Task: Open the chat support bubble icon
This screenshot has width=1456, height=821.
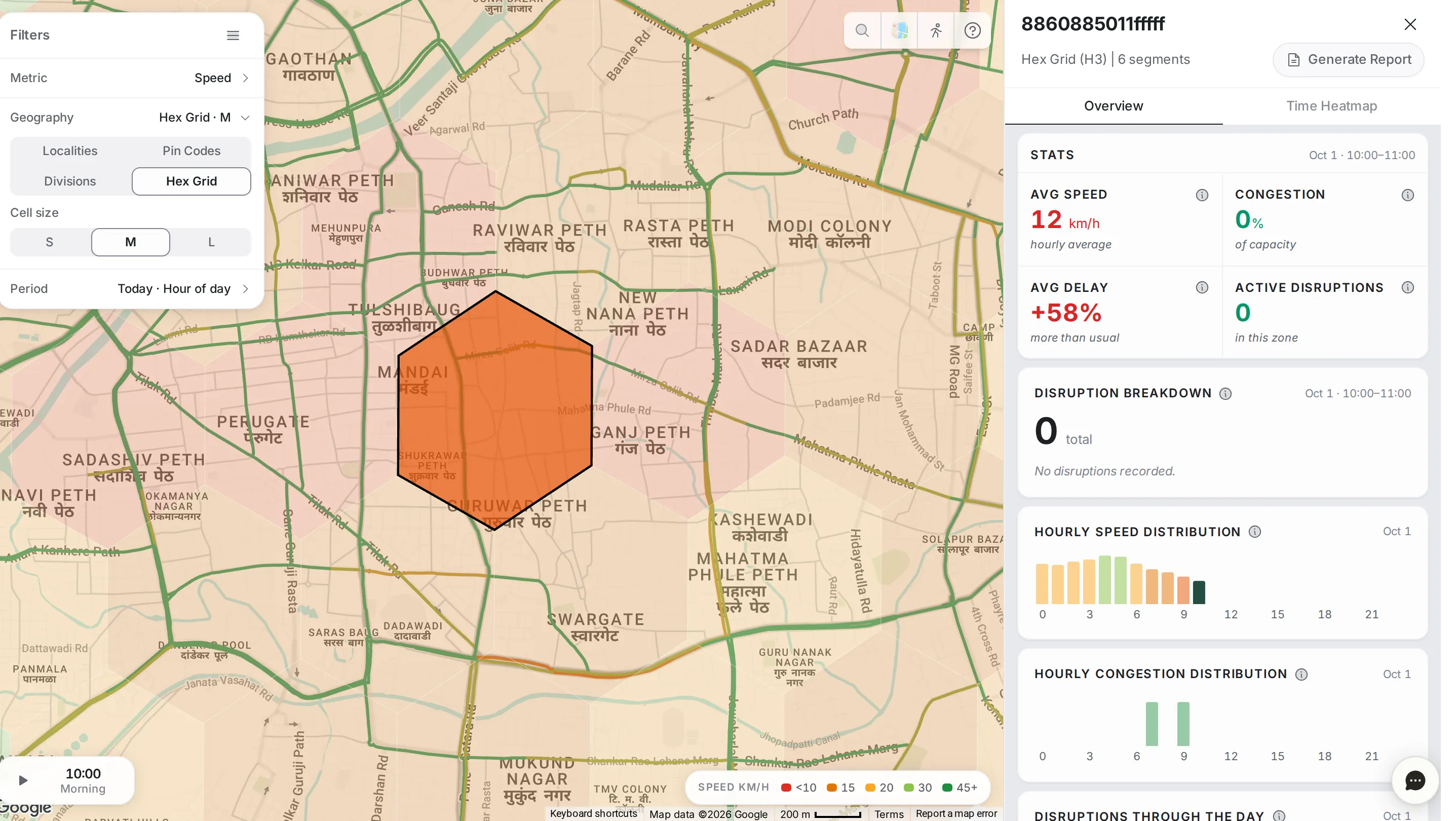Action: pyautogui.click(x=1414, y=781)
